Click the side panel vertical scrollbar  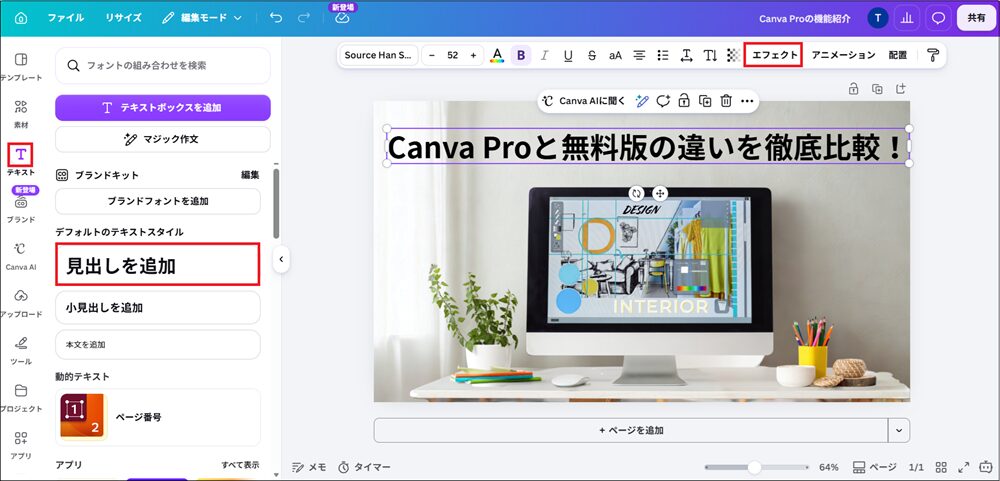(276, 204)
